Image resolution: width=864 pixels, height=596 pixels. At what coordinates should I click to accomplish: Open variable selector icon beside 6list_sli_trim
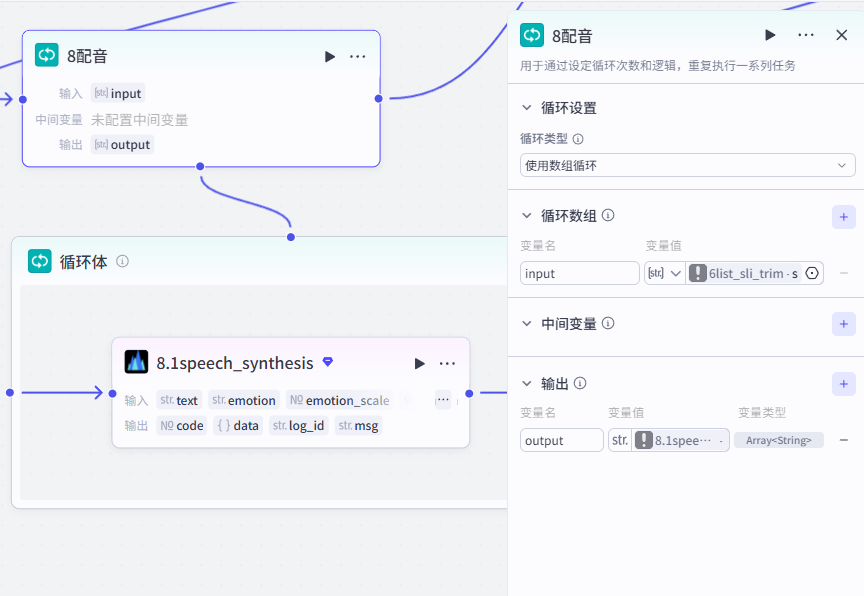click(812, 273)
